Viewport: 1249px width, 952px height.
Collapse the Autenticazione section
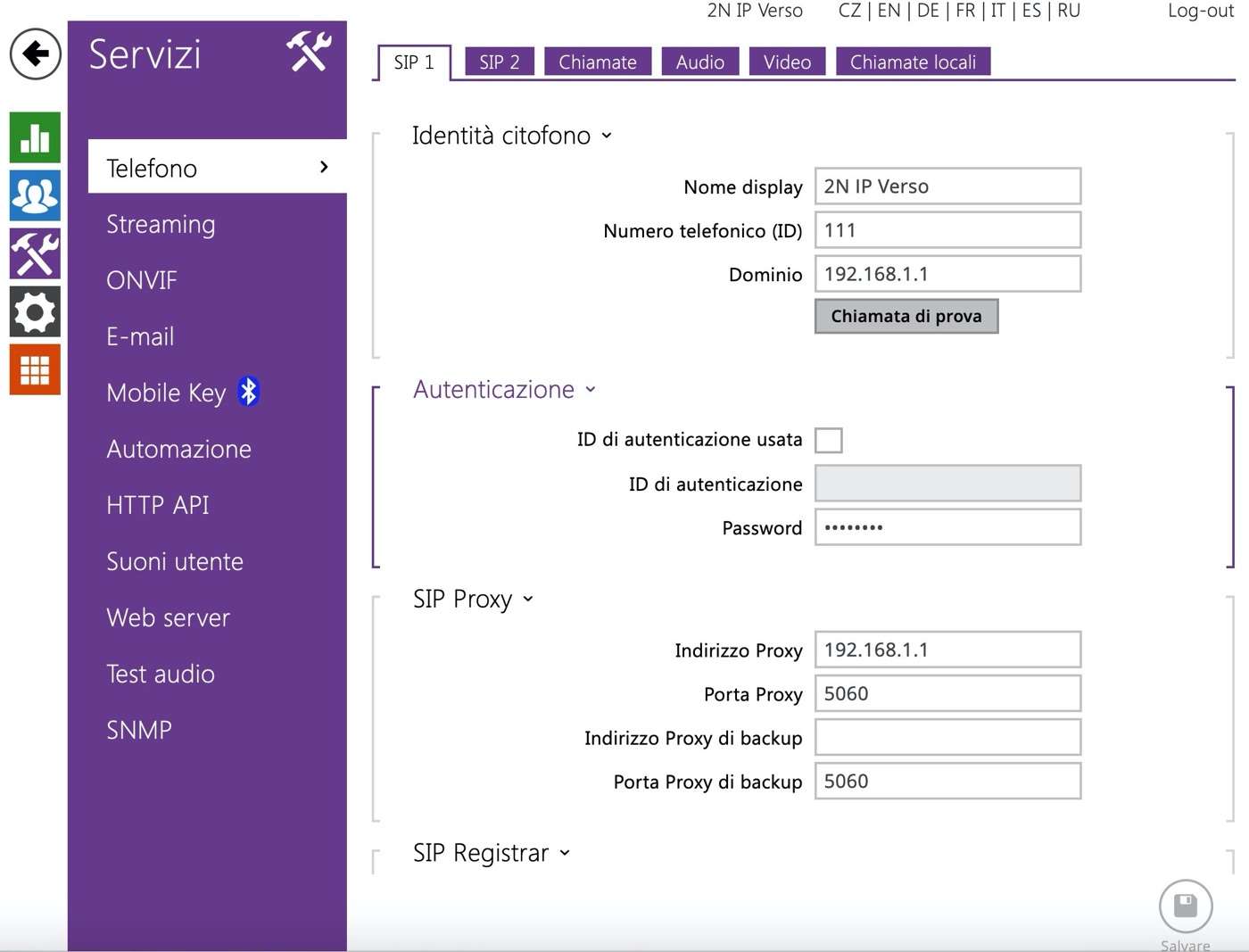[591, 390]
